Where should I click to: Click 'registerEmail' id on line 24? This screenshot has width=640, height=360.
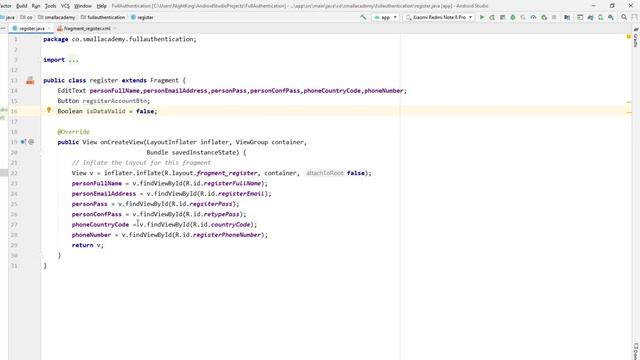[241, 193]
